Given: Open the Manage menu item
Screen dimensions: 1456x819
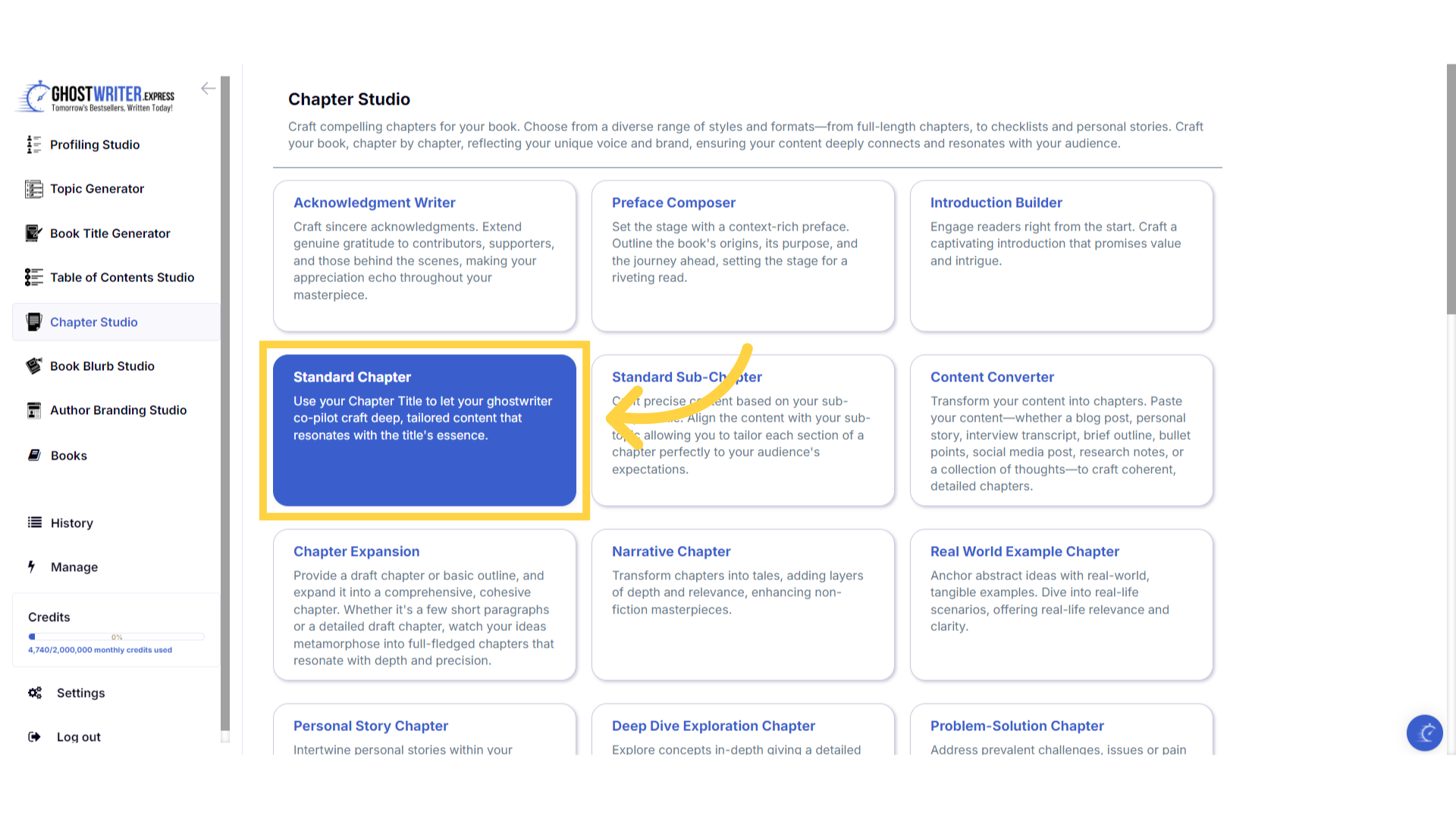Looking at the screenshot, I should [74, 567].
